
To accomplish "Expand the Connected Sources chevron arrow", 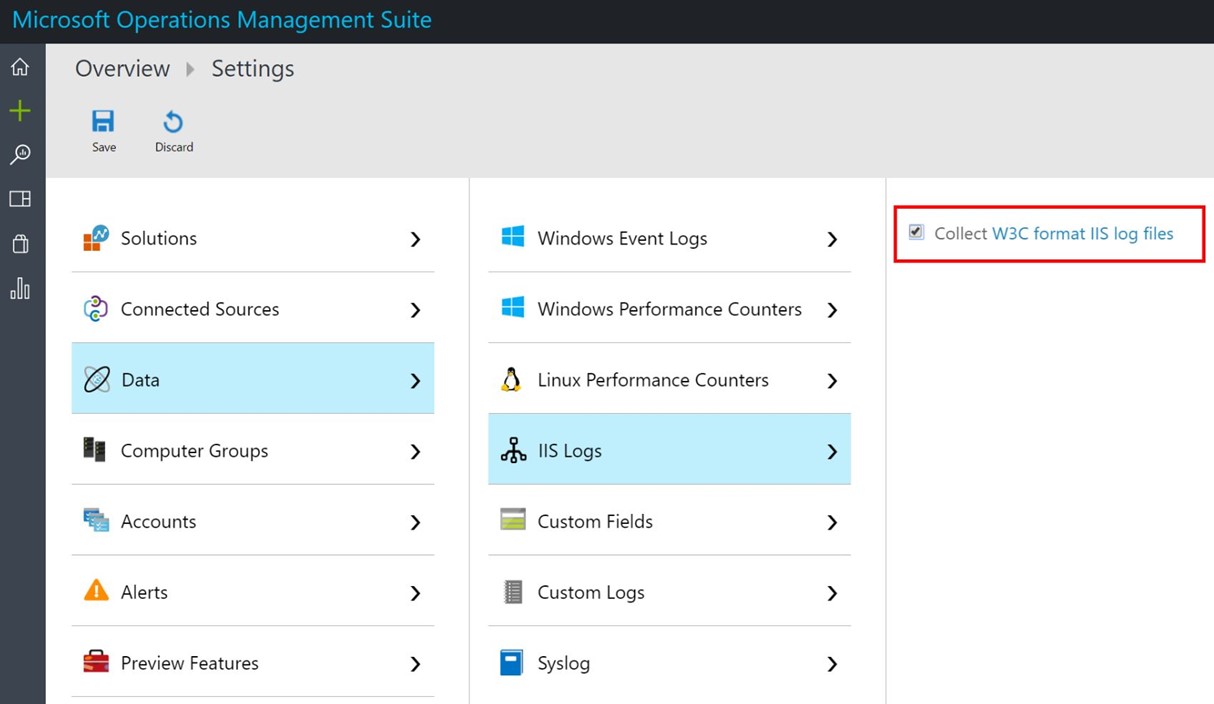I will pos(415,310).
